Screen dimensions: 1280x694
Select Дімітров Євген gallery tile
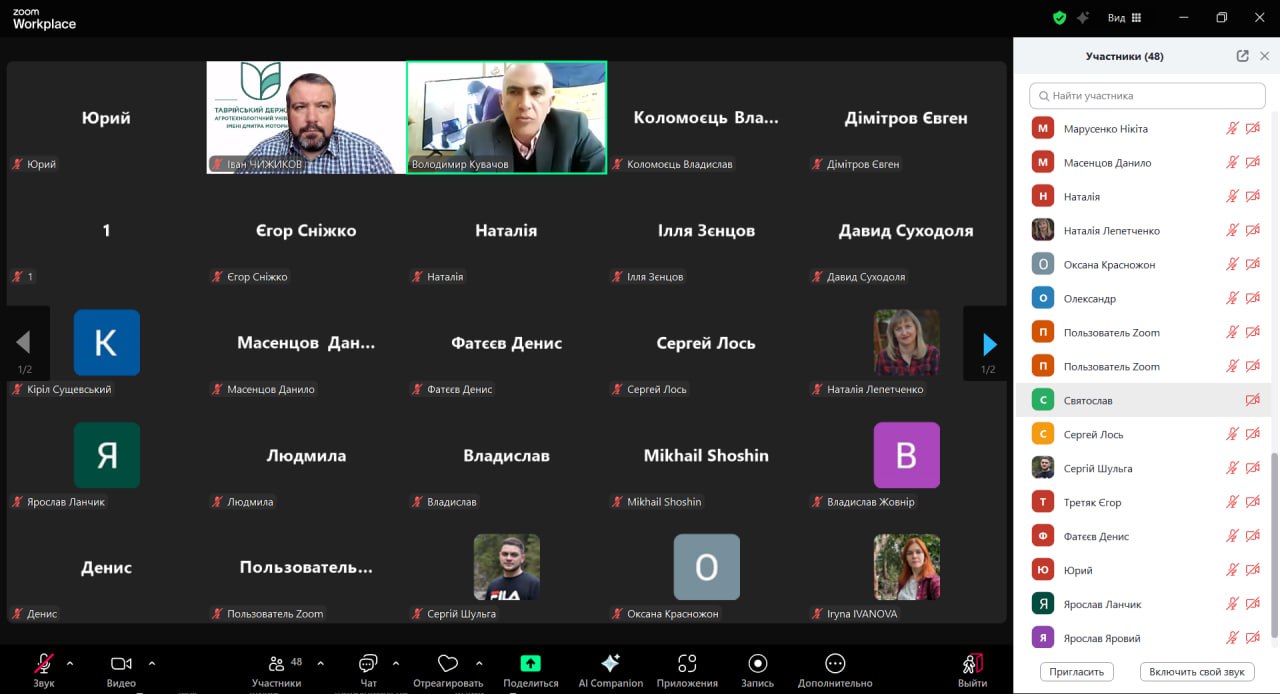906,117
